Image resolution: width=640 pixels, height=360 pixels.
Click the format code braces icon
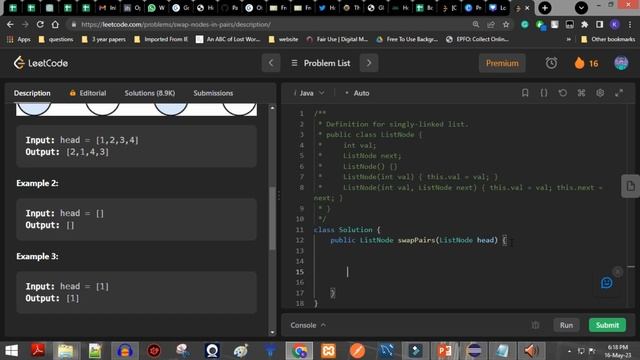(544, 93)
